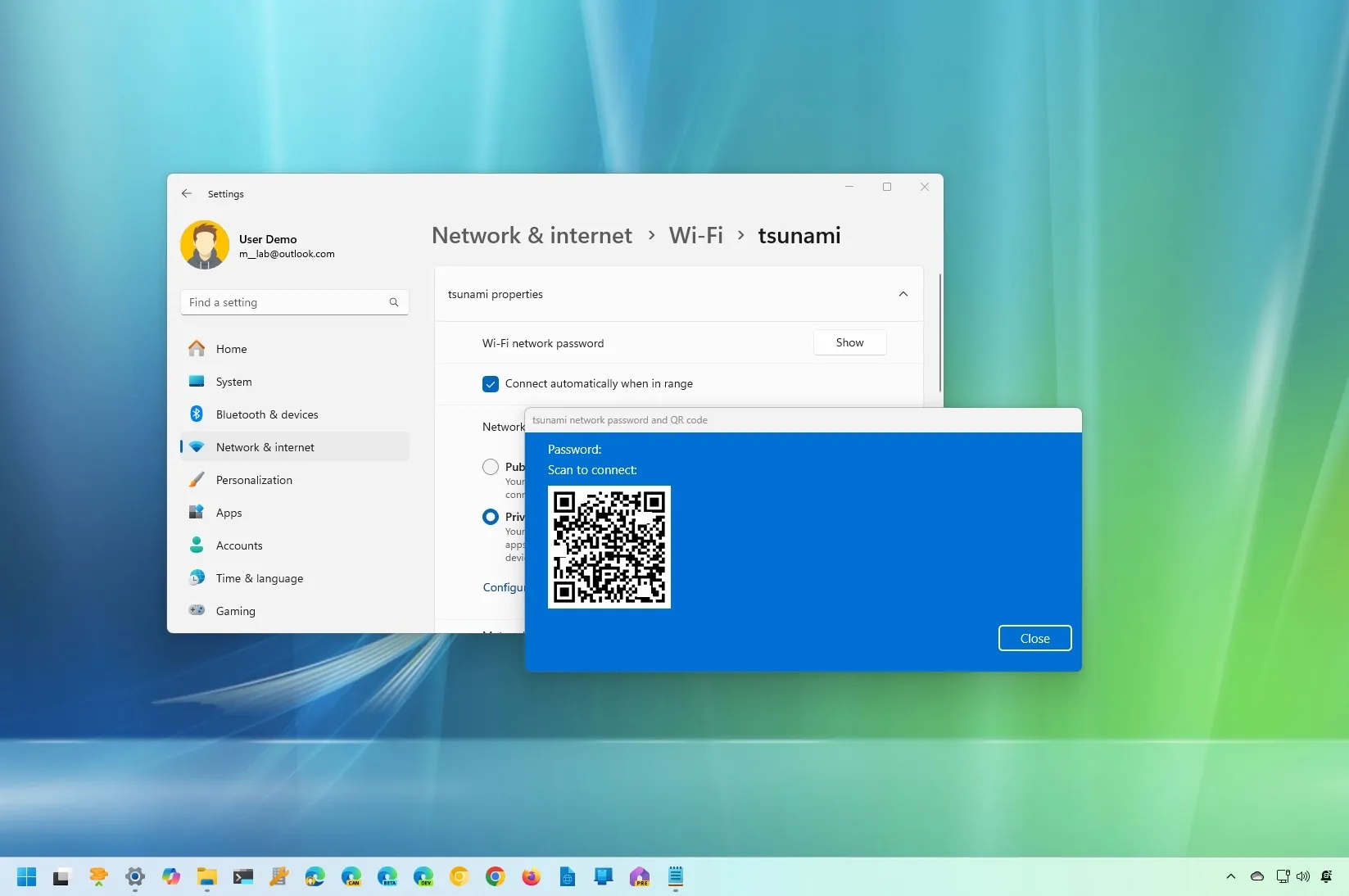Expand hidden icons in the system tray
Viewport: 1349px width, 896px height.
point(1230,877)
